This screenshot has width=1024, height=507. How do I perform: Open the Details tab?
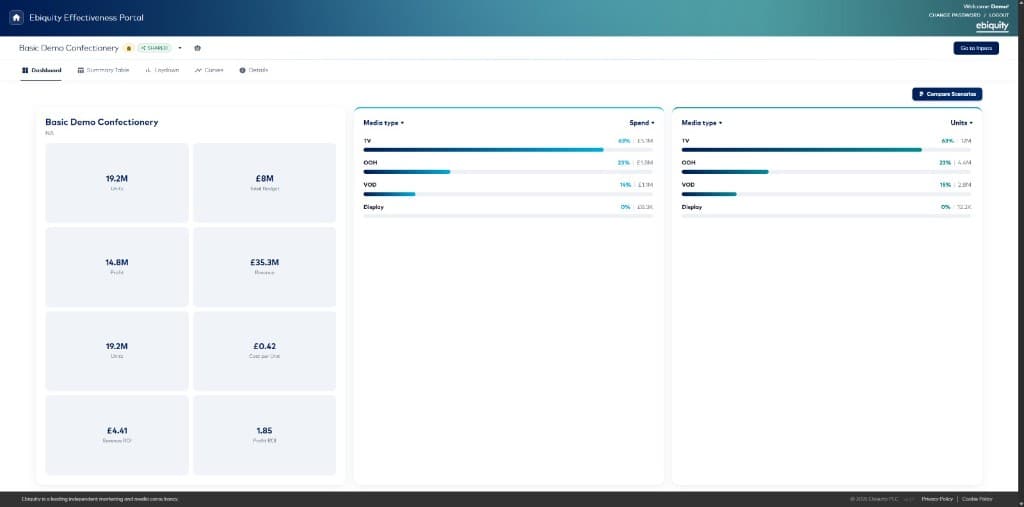(253, 70)
